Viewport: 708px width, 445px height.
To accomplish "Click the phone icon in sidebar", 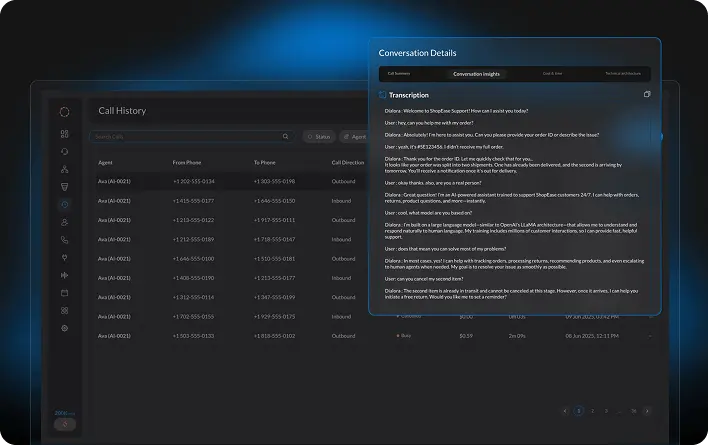I will coord(65,240).
